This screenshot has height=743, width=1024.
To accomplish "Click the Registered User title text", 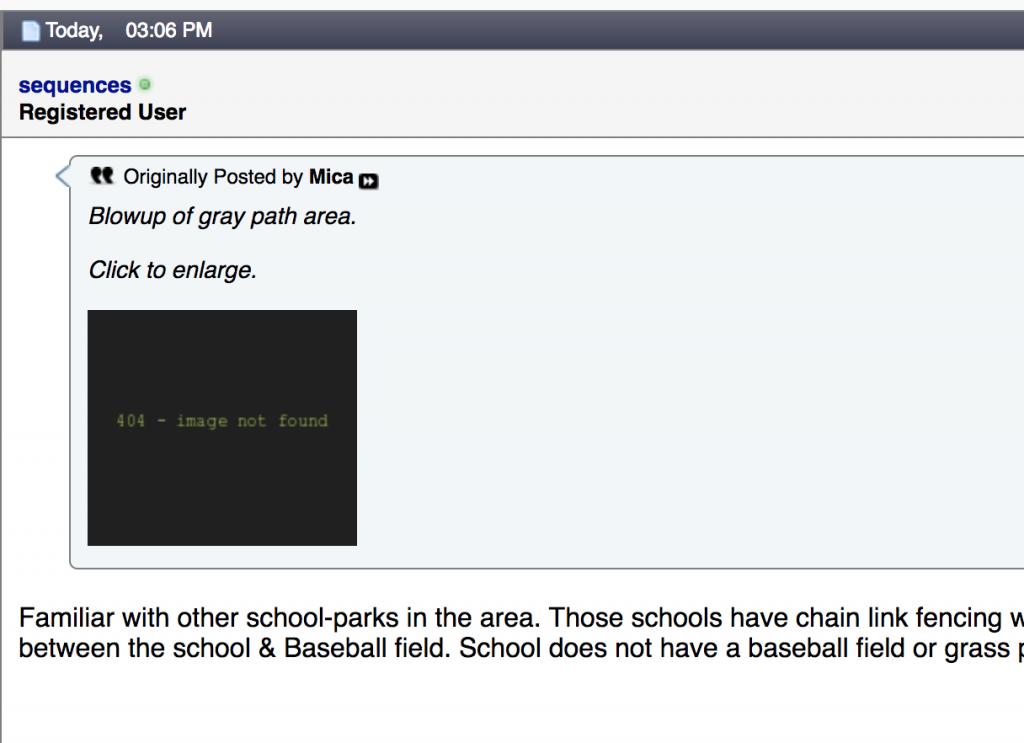I will click(102, 112).
